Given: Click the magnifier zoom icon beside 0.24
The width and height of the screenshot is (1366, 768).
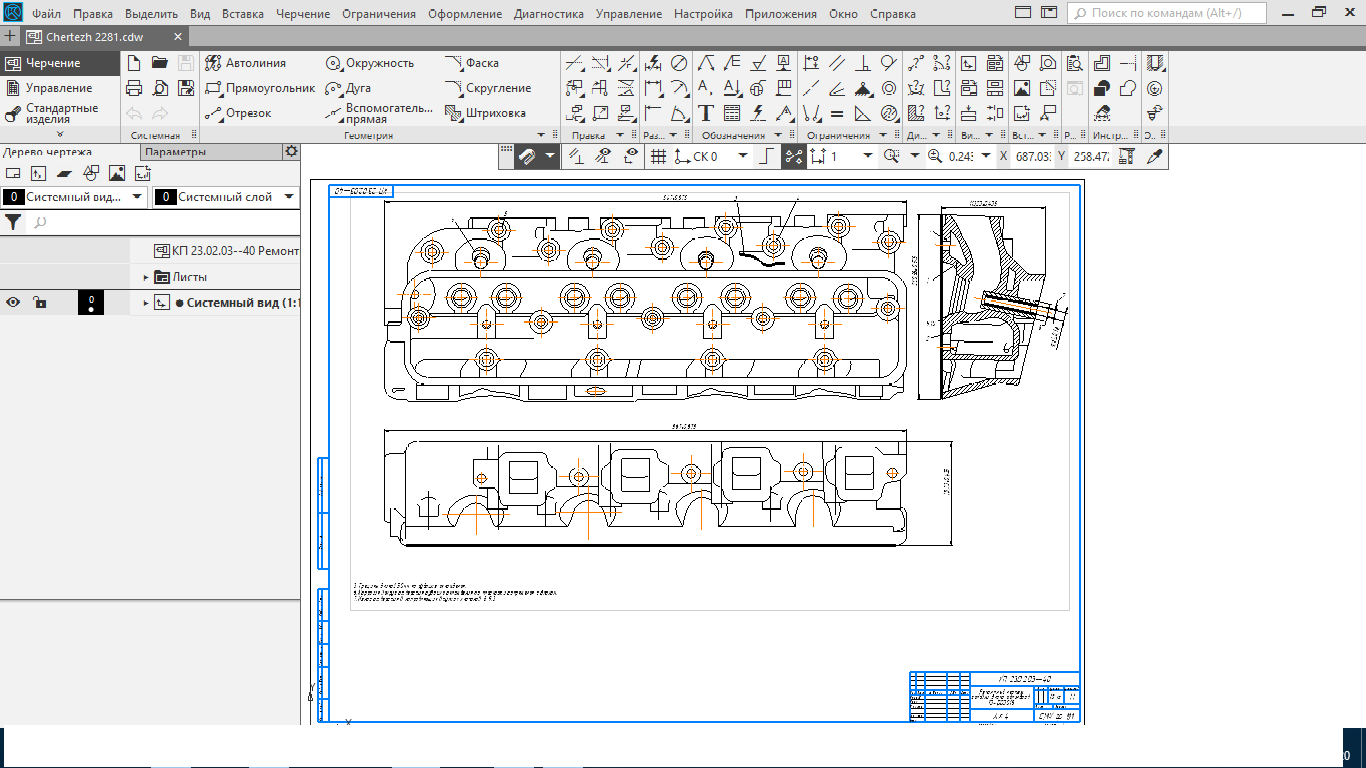Looking at the screenshot, I should [x=935, y=156].
